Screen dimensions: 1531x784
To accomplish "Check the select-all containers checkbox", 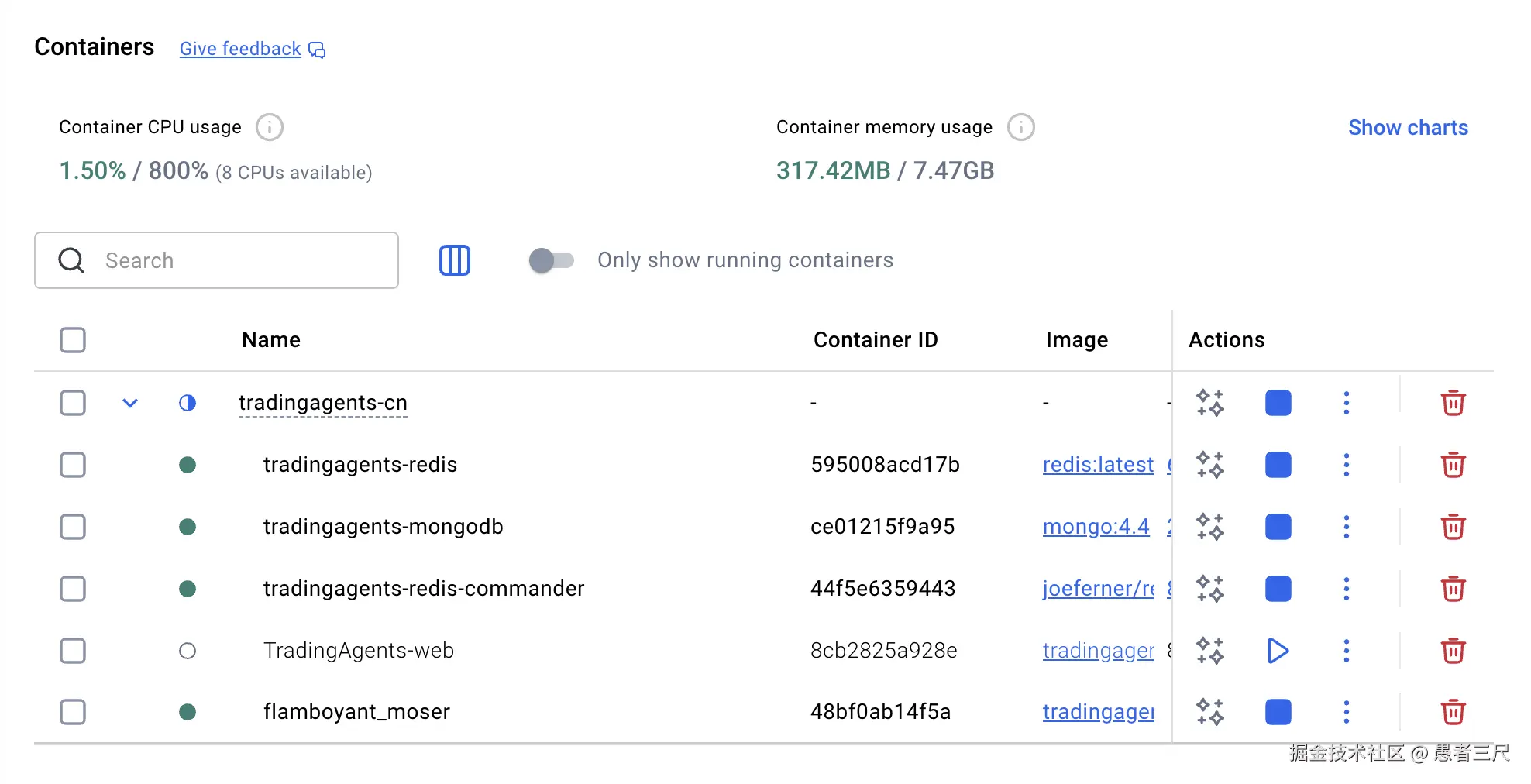I will point(73,340).
